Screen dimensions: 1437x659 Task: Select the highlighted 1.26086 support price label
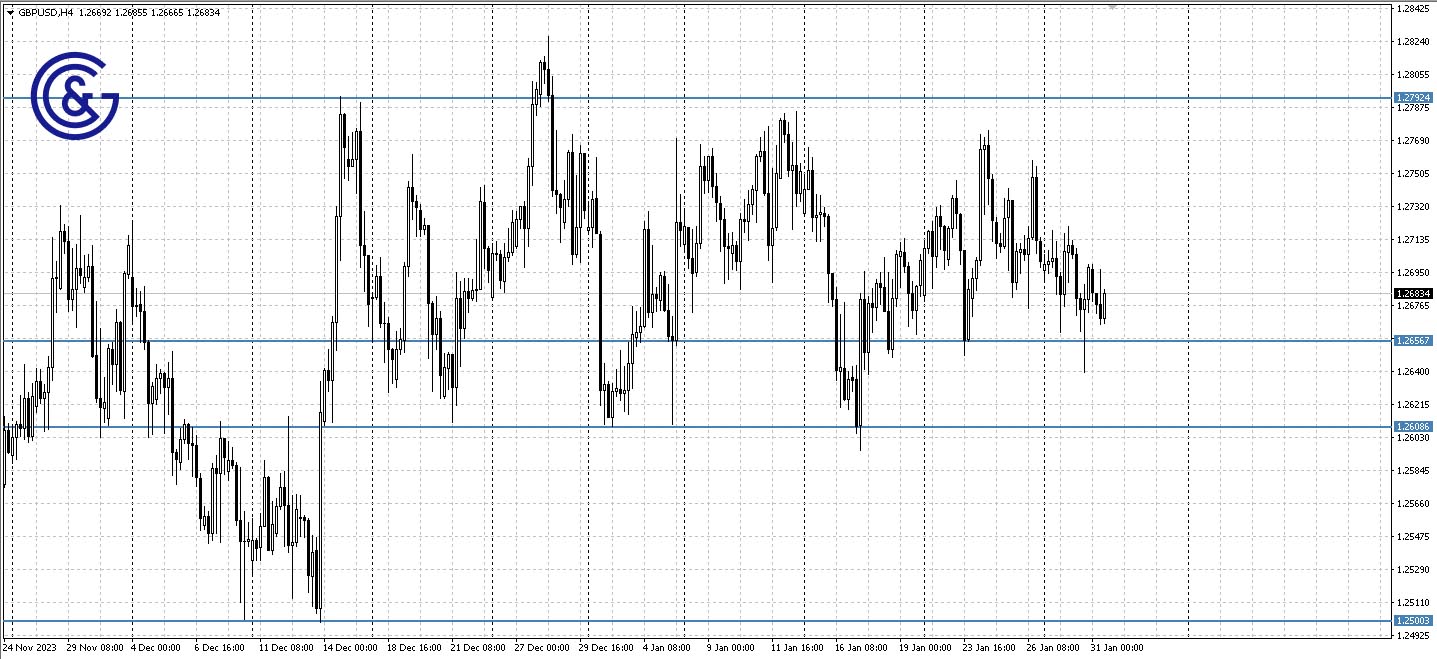1415,427
